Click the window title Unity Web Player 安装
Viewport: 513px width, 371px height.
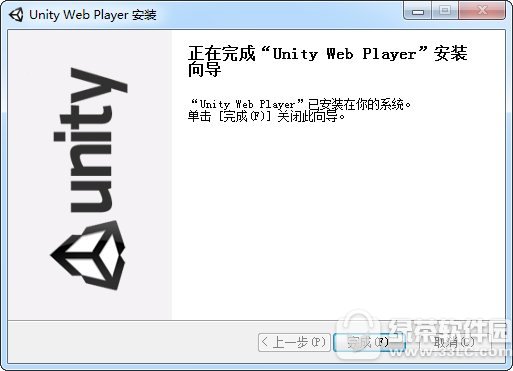tap(93, 15)
